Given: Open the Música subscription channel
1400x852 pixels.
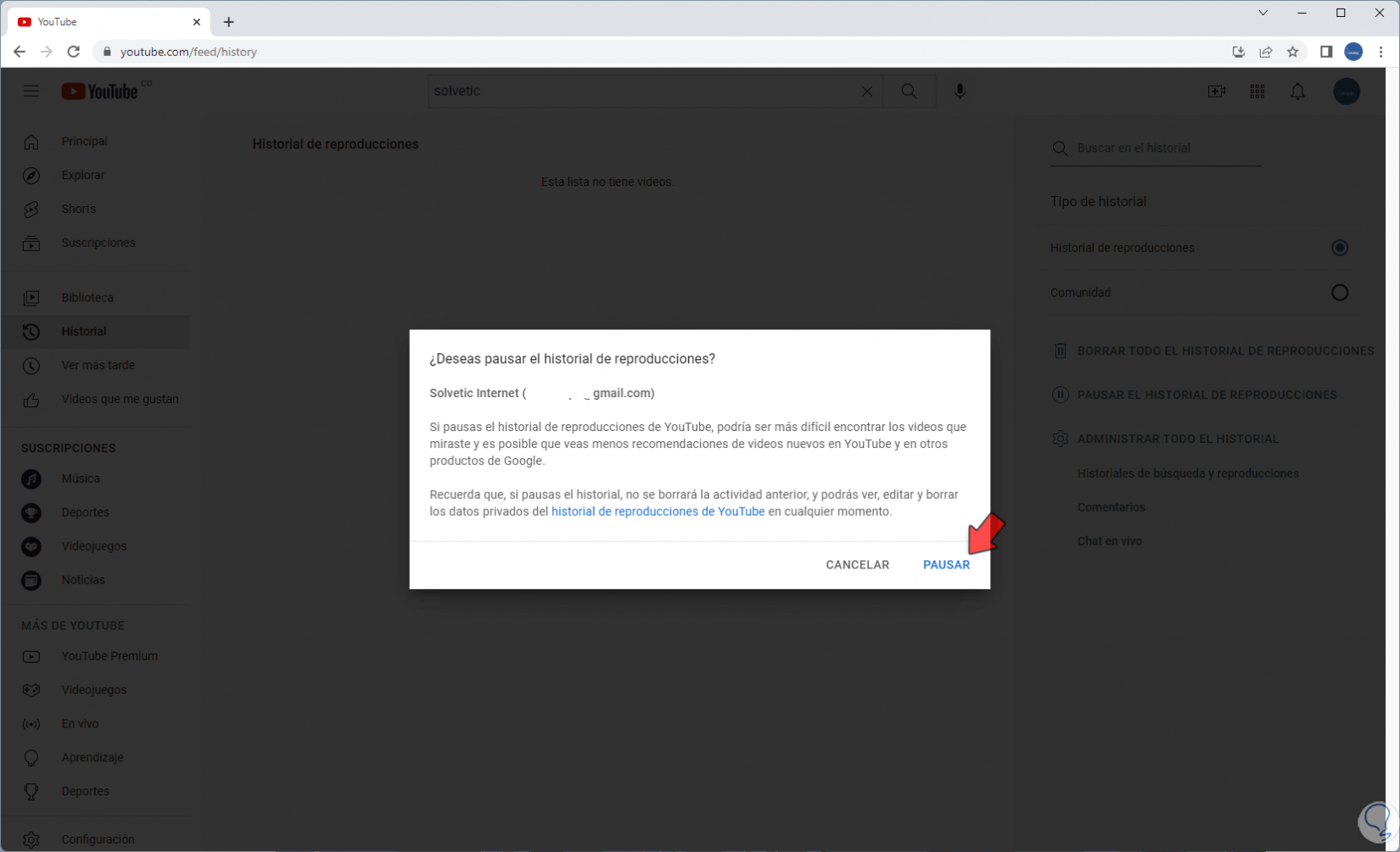Looking at the screenshot, I should pos(96,479).
